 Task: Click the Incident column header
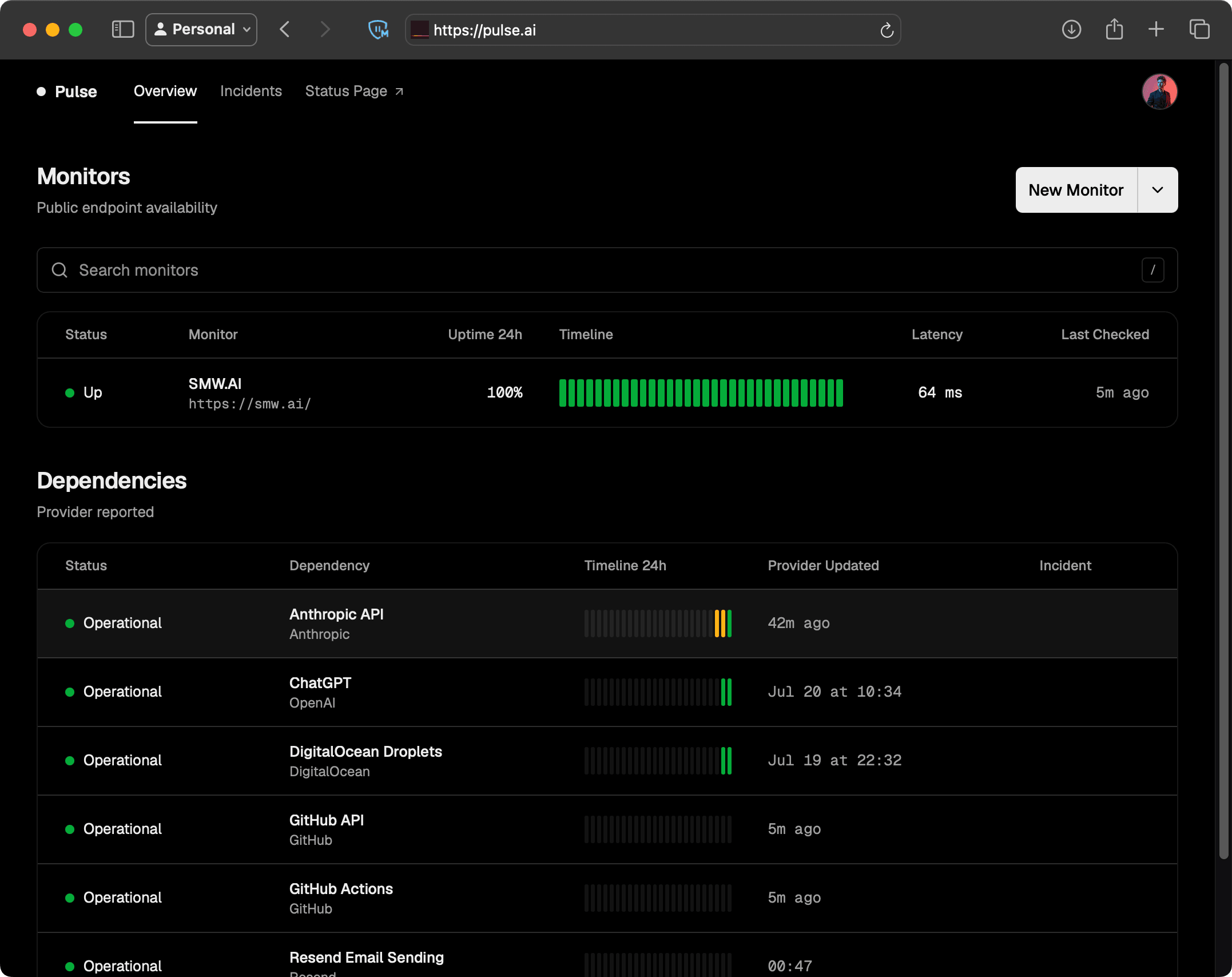click(1065, 566)
